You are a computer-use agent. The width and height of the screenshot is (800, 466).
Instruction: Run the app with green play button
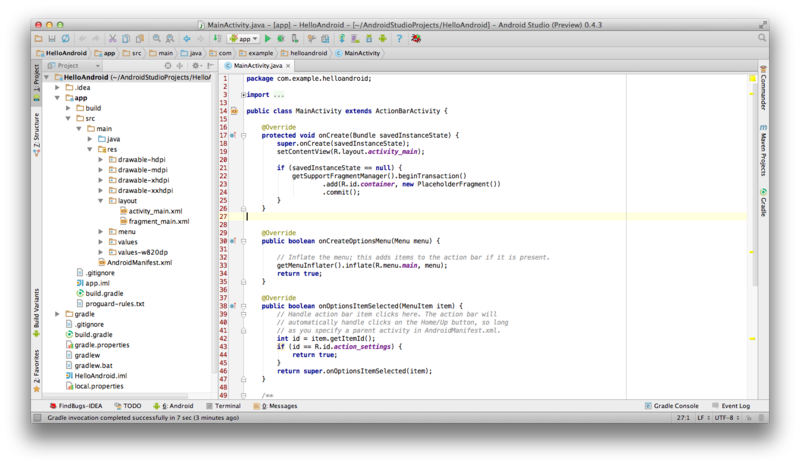coord(267,38)
